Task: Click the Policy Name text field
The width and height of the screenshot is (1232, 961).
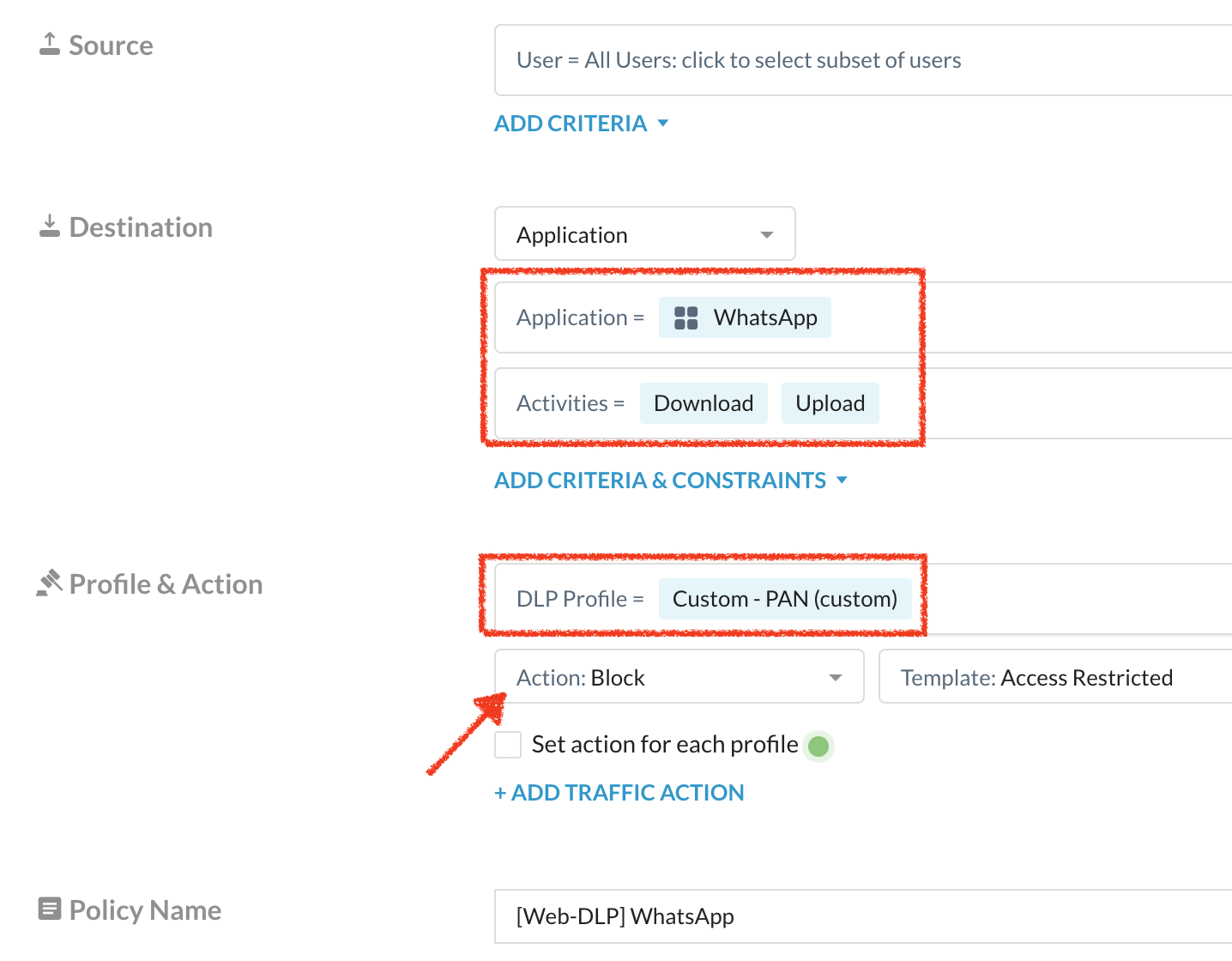Action: pos(863,916)
